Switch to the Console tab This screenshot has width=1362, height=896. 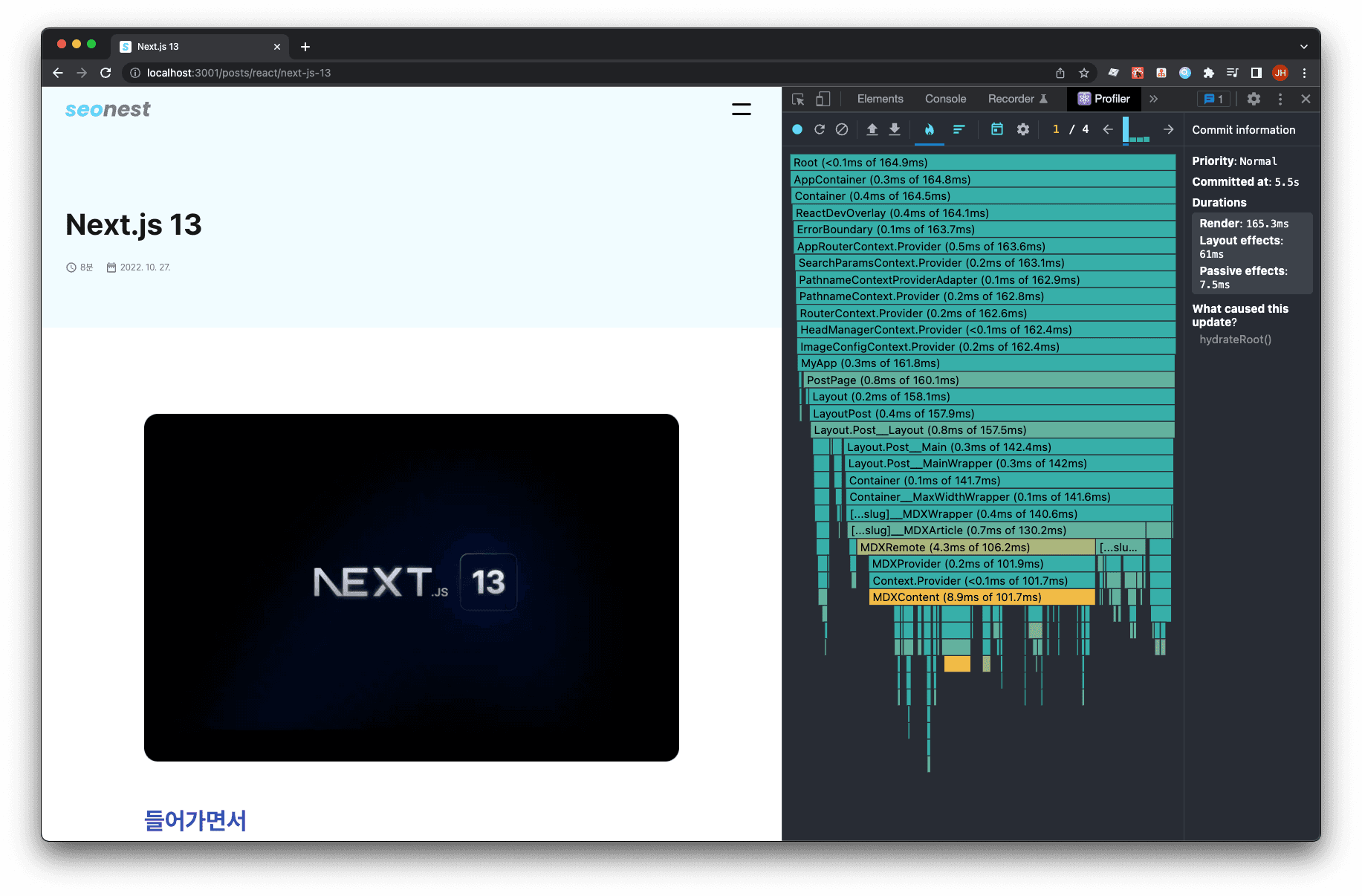pos(945,99)
